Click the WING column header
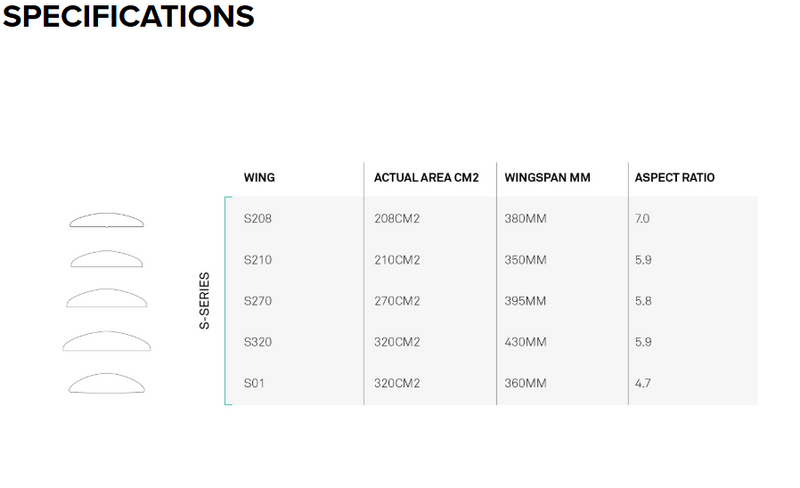 (259, 178)
